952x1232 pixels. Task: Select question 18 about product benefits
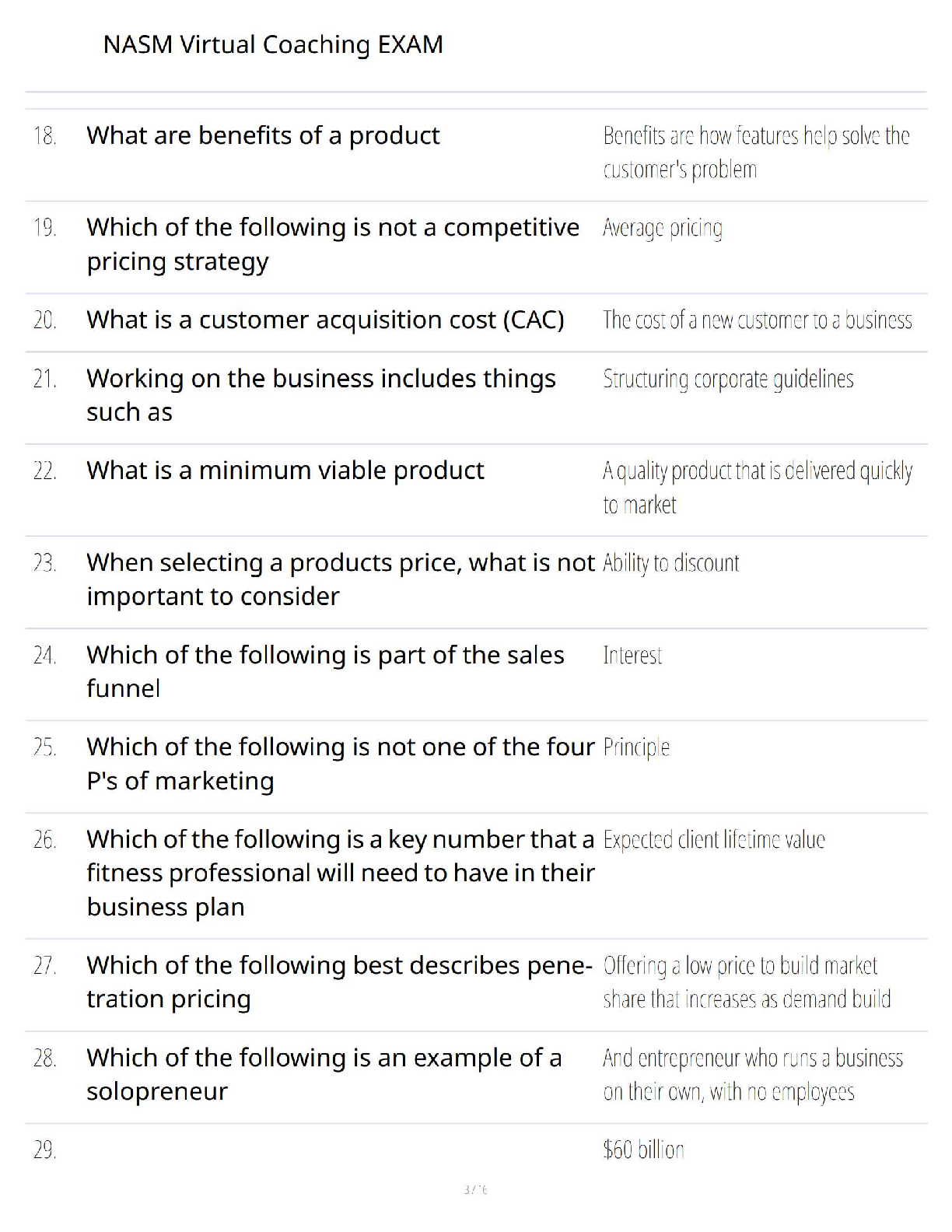(263, 135)
